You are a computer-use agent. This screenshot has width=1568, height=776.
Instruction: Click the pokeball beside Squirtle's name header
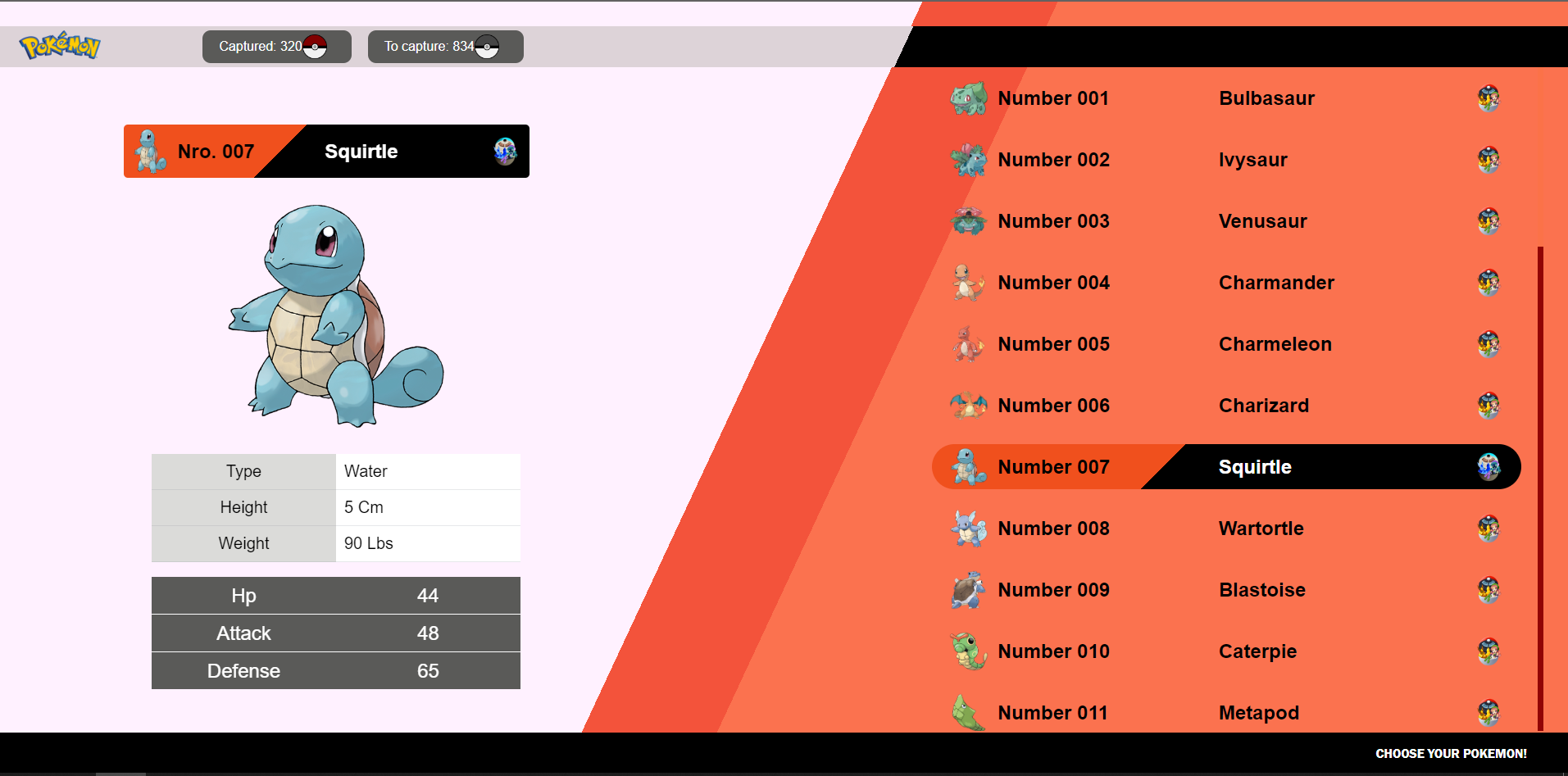pyautogui.click(x=506, y=151)
